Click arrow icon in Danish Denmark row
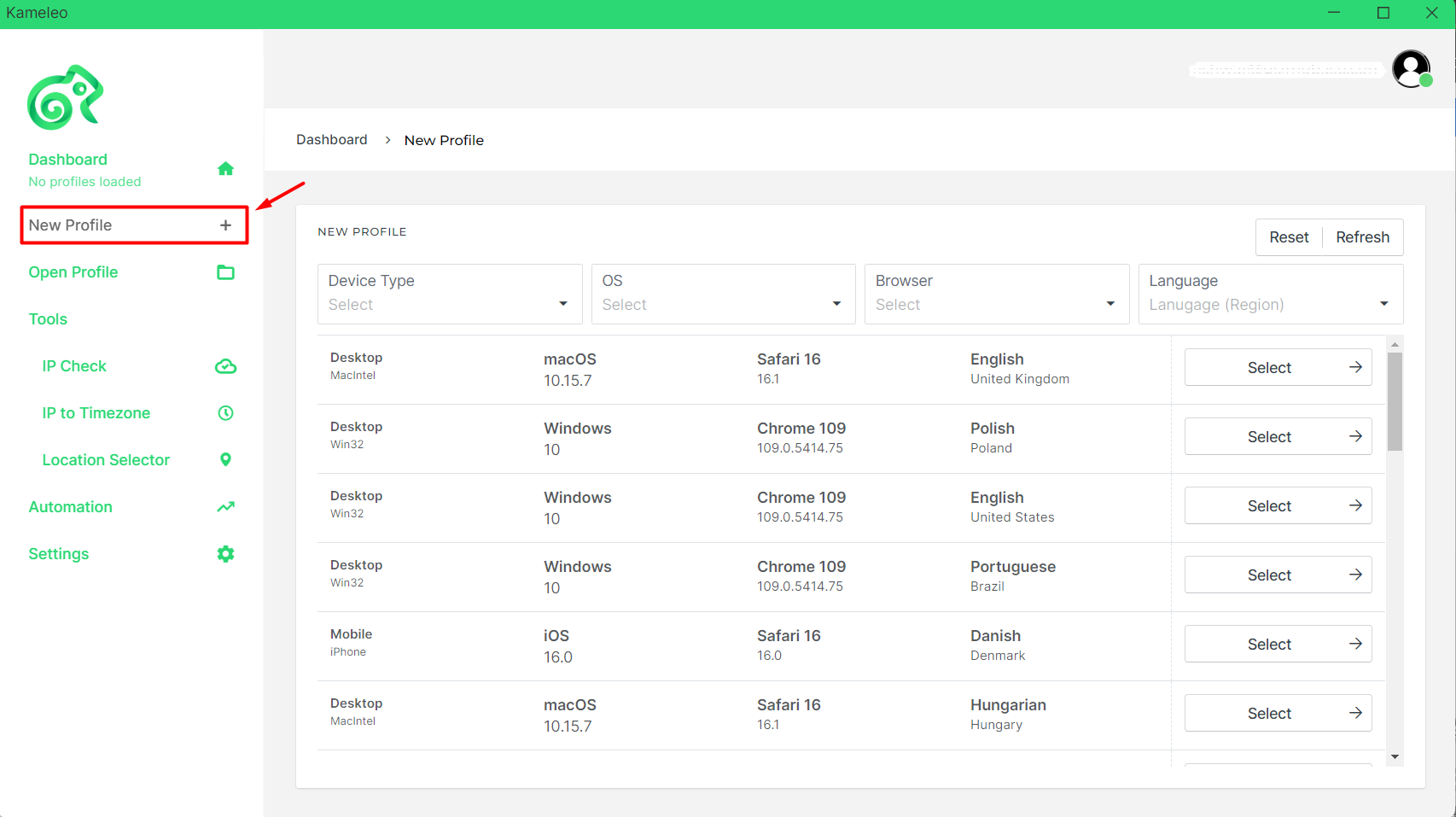The image size is (1456, 817). pos(1355,644)
